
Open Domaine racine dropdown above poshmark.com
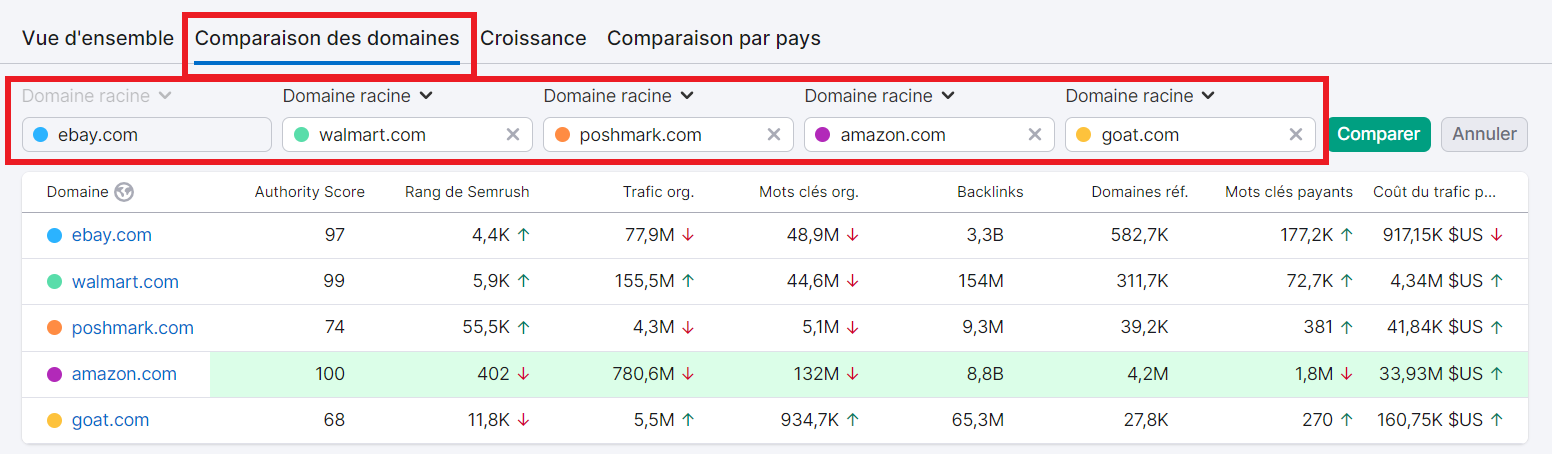[x=618, y=96]
